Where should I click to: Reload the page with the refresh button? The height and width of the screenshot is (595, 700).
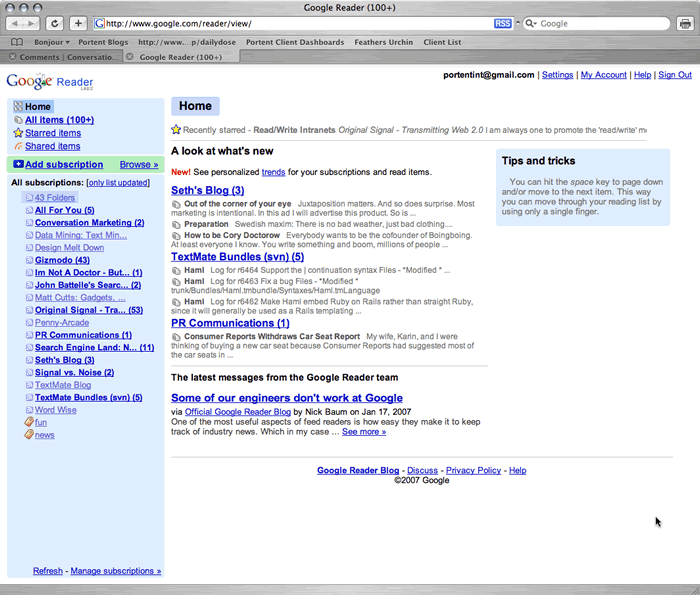(x=54, y=23)
